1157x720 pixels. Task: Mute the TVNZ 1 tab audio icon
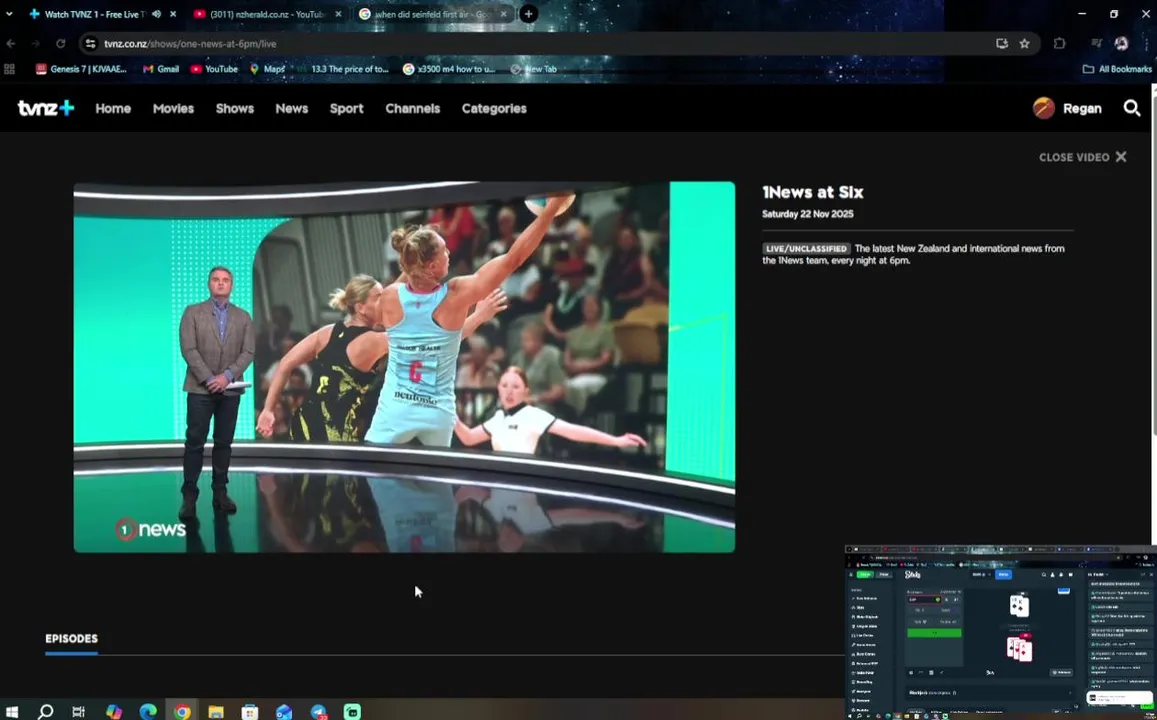[156, 14]
